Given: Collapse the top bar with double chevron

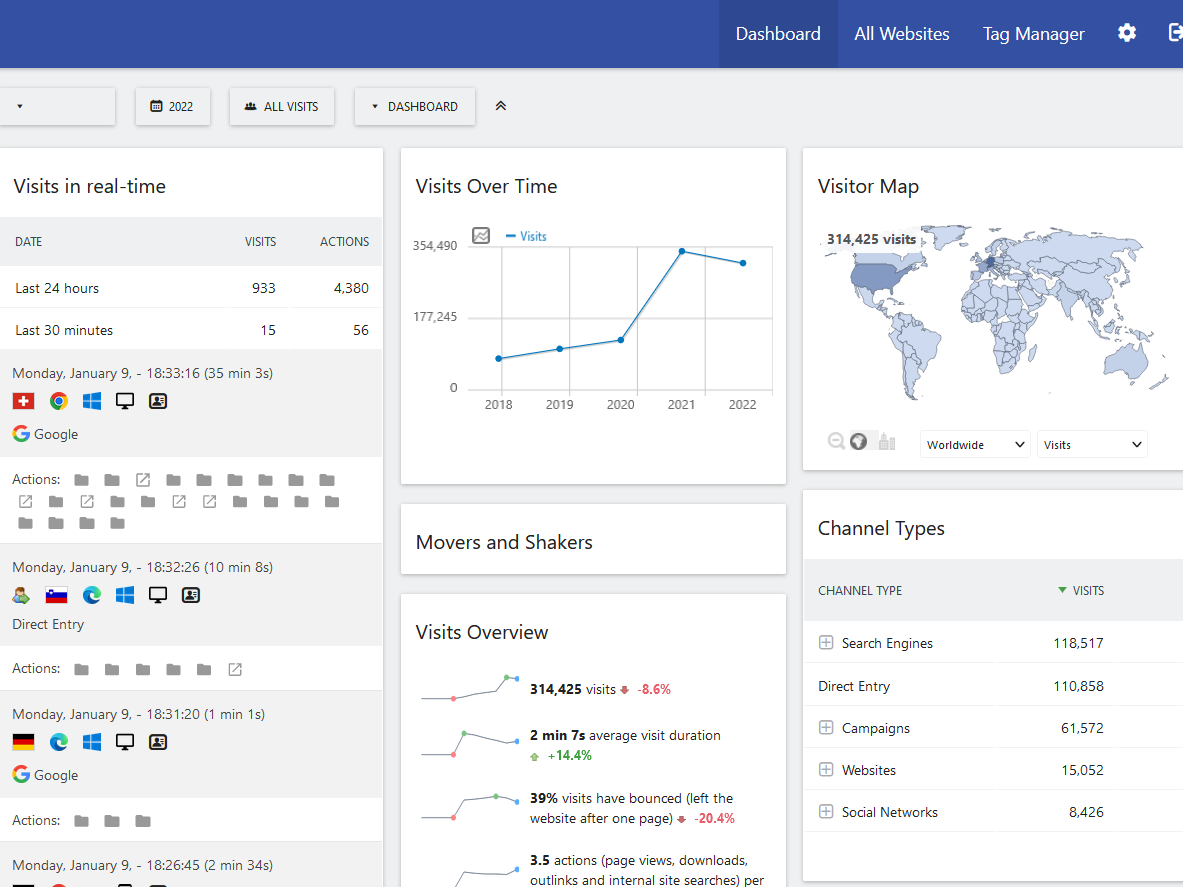Looking at the screenshot, I should [x=501, y=106].
